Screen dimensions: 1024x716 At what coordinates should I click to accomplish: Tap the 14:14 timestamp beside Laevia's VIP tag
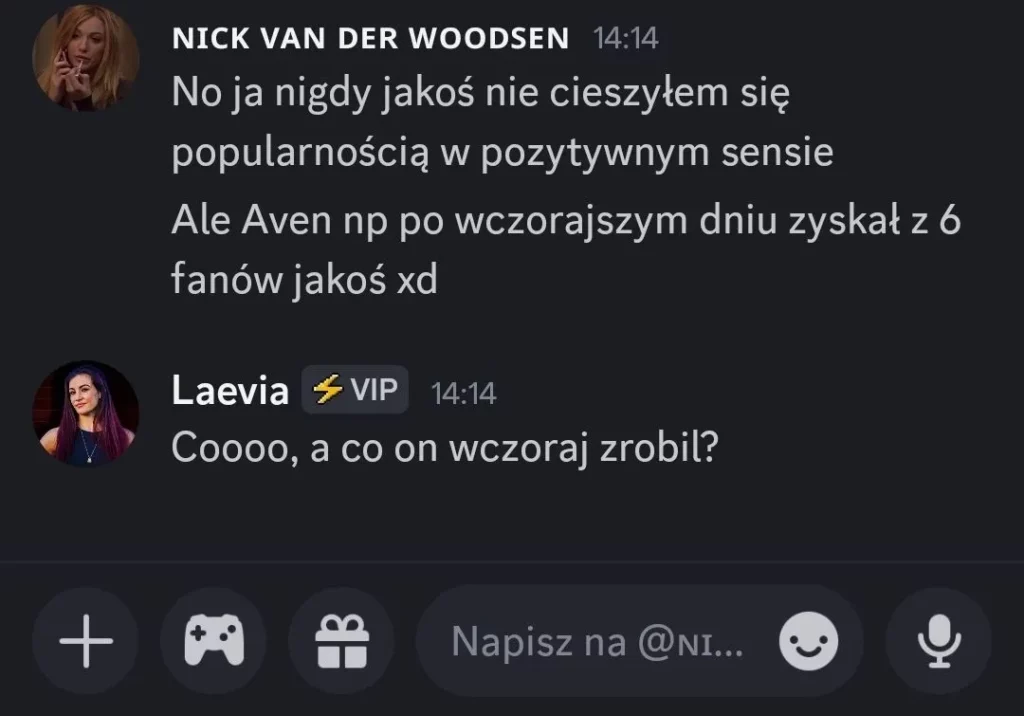tap(464, 393)
